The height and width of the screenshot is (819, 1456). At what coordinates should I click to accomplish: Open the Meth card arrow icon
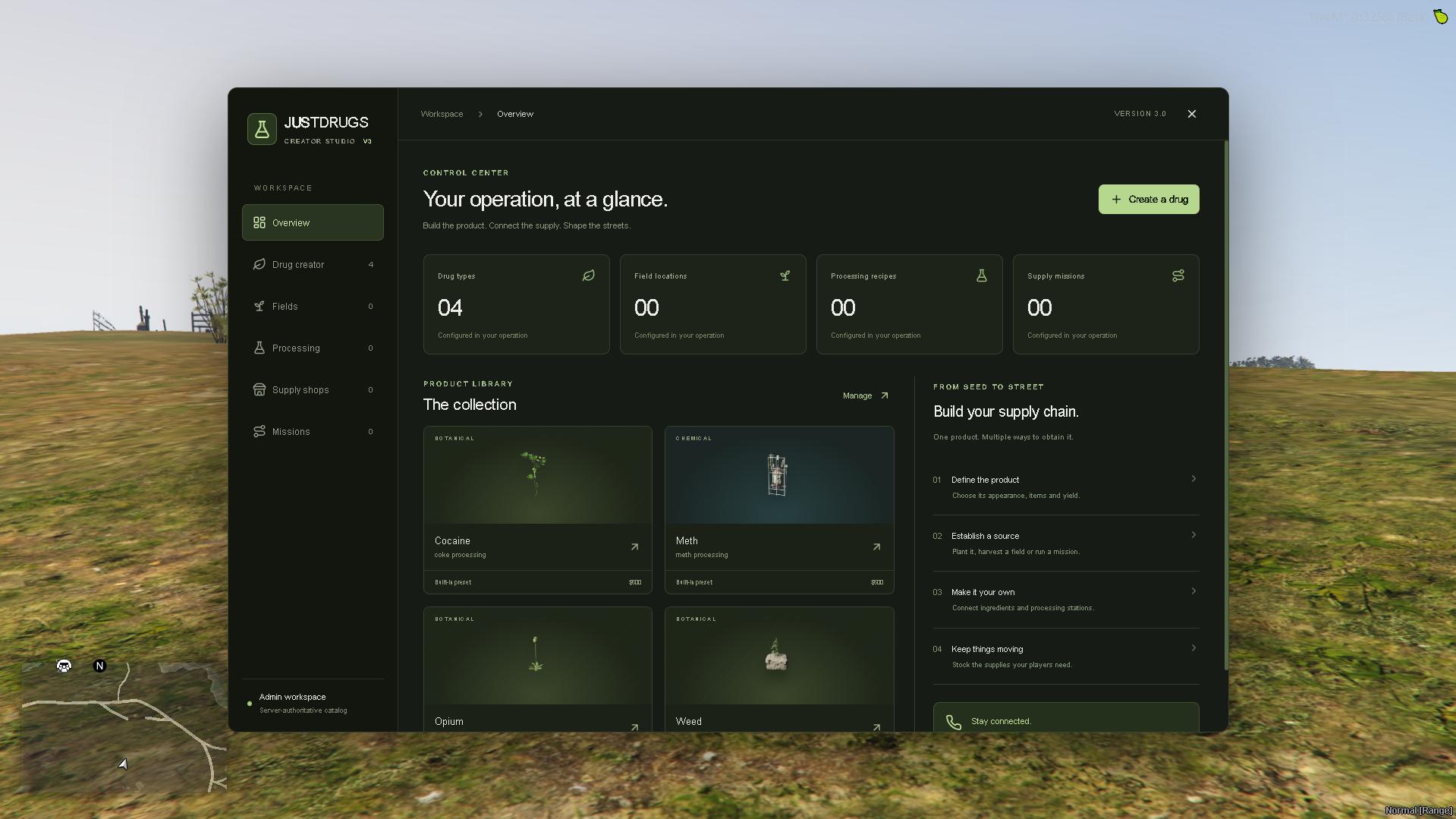coord(877,547)
